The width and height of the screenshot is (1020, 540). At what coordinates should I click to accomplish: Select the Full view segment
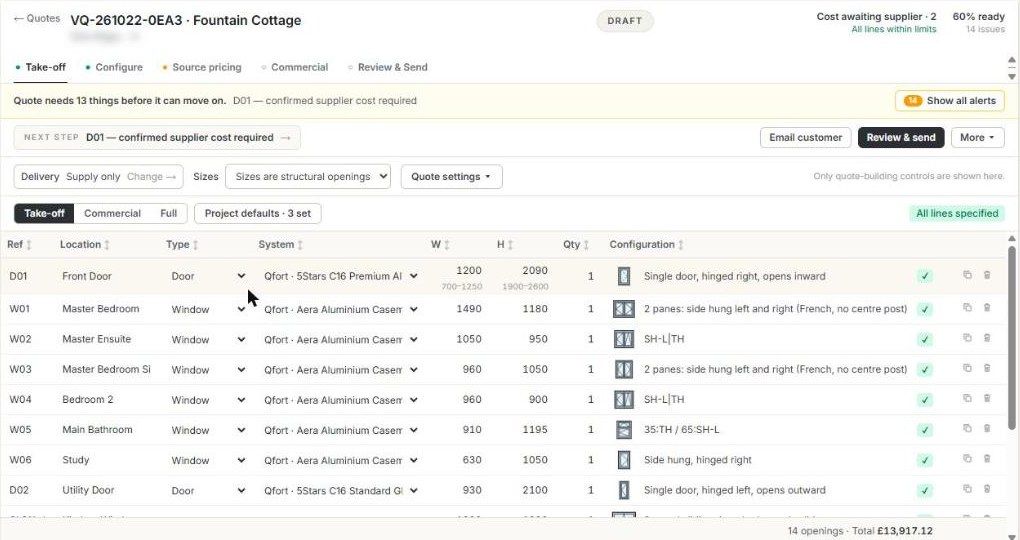point(168,213)
